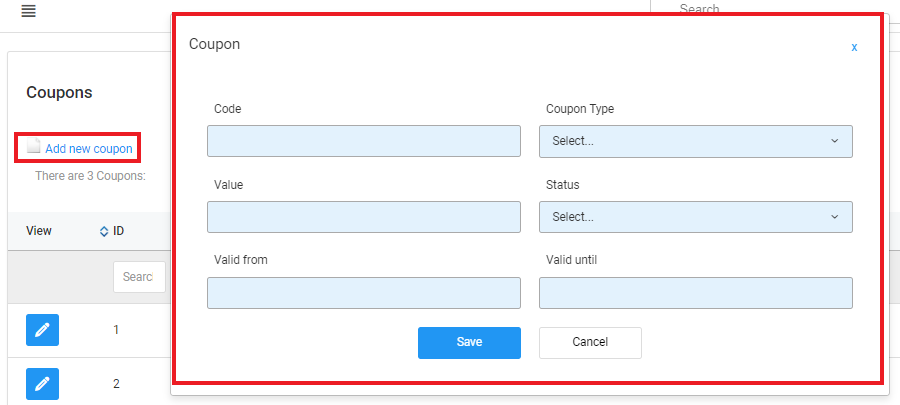Select the Valid from date field
Viewport: 900px width, 405px height.
point(363,293)
